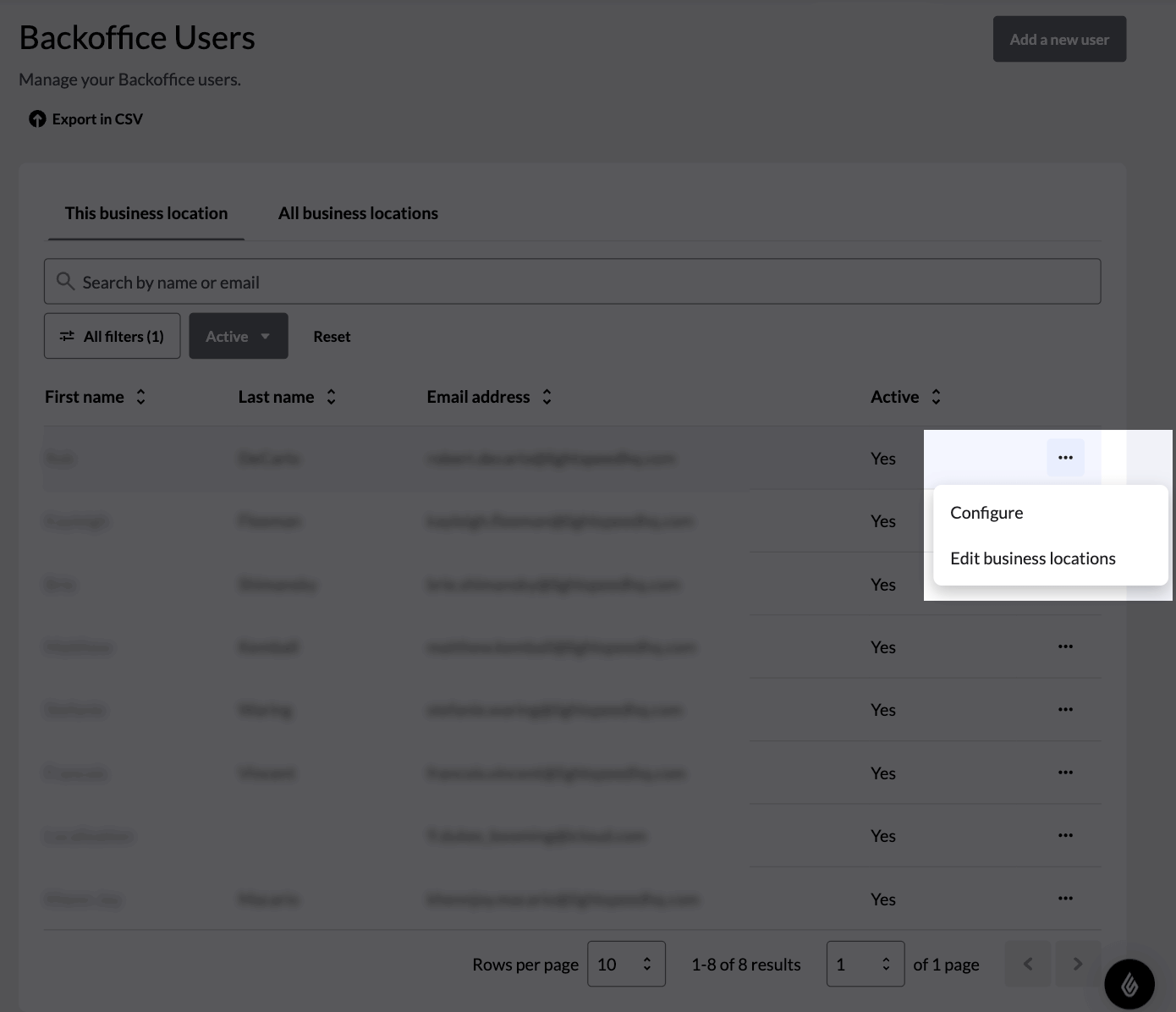Open the three-dot menu in fourth user row
This screenshot has height=1012, width=1176.
tap(1065, 646)
